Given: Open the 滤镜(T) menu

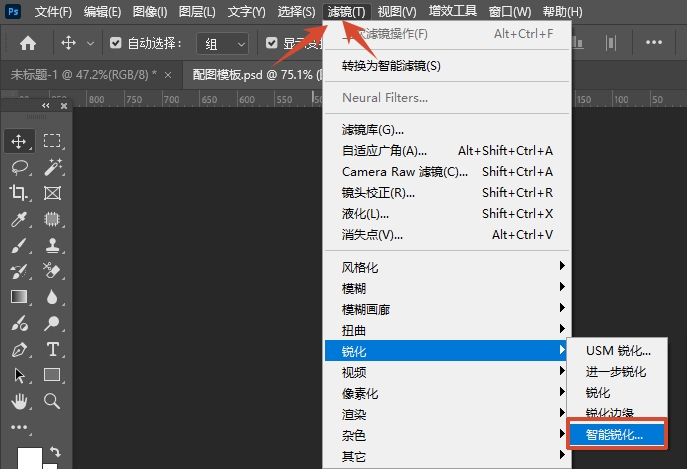Looking at the screenshot, I should 347,11.
